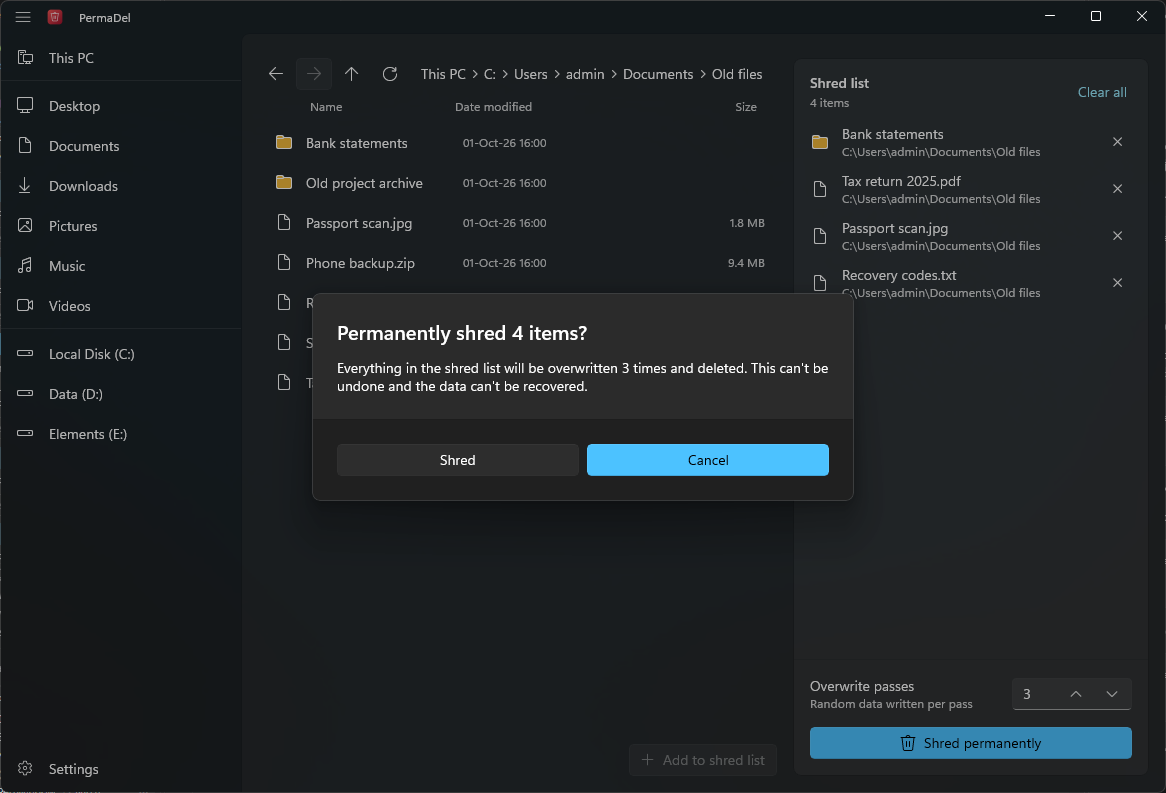Open Pictures in the sidebar

pyautogui.click(x=120, y=226)
